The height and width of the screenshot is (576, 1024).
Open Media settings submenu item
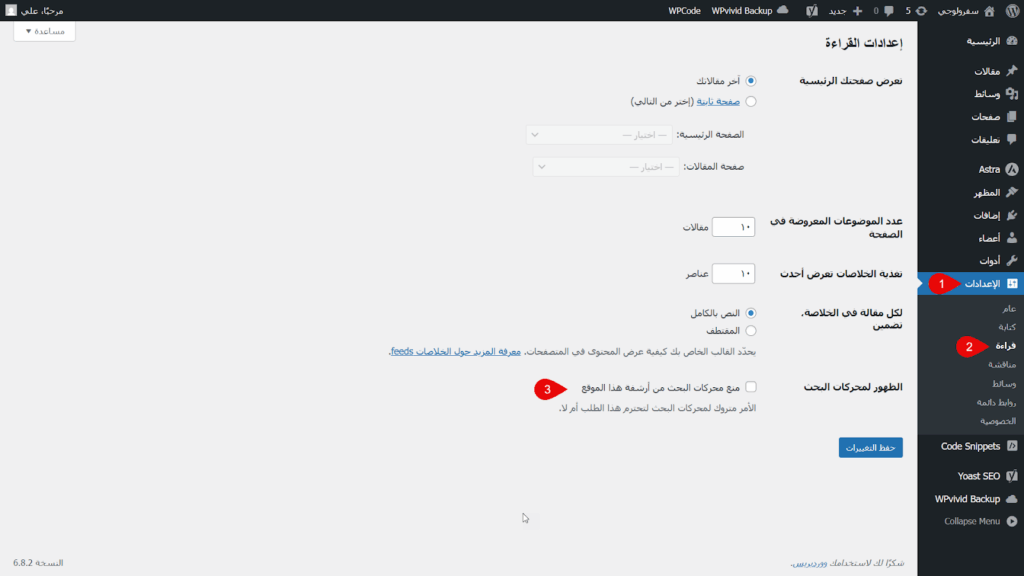pyautogui.click(x=1004, y=383)
